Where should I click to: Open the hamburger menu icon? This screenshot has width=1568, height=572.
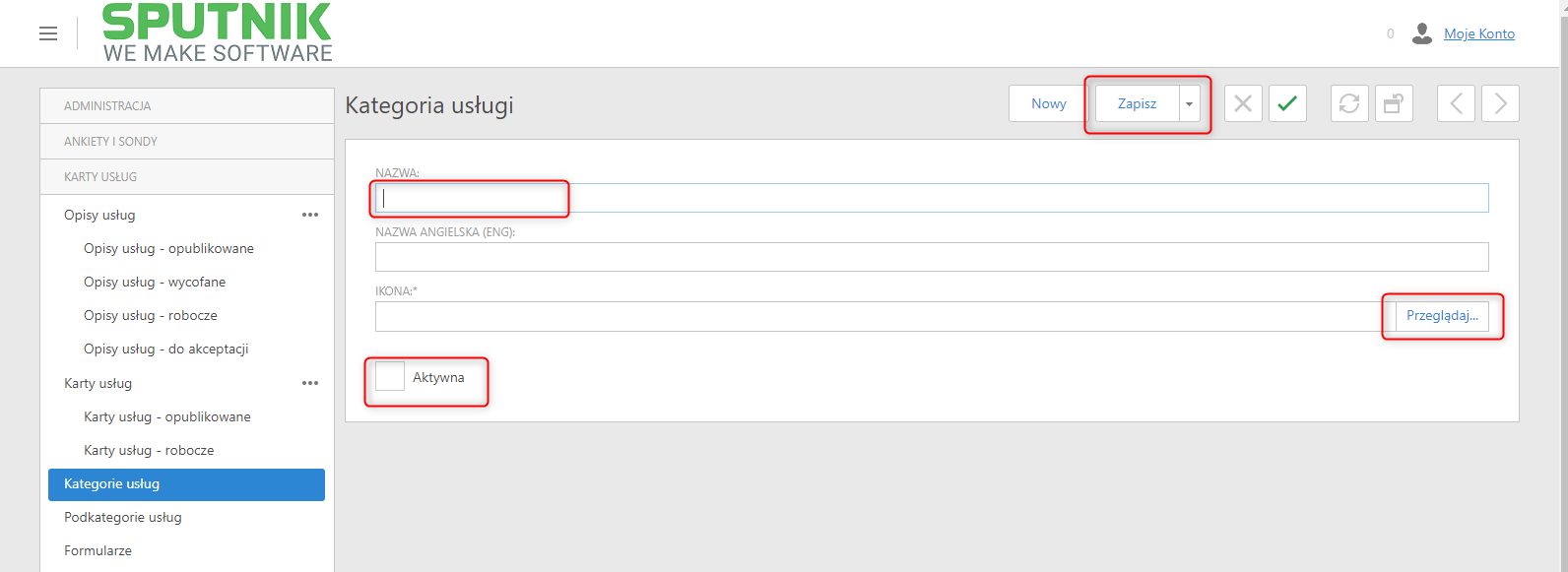pyautogui.click(x=48, y=33)
